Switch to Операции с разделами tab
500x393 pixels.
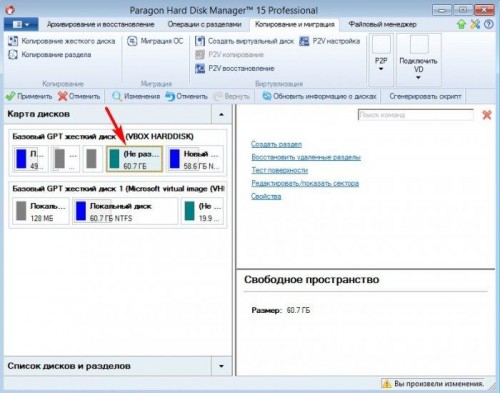tap(204, 24)
